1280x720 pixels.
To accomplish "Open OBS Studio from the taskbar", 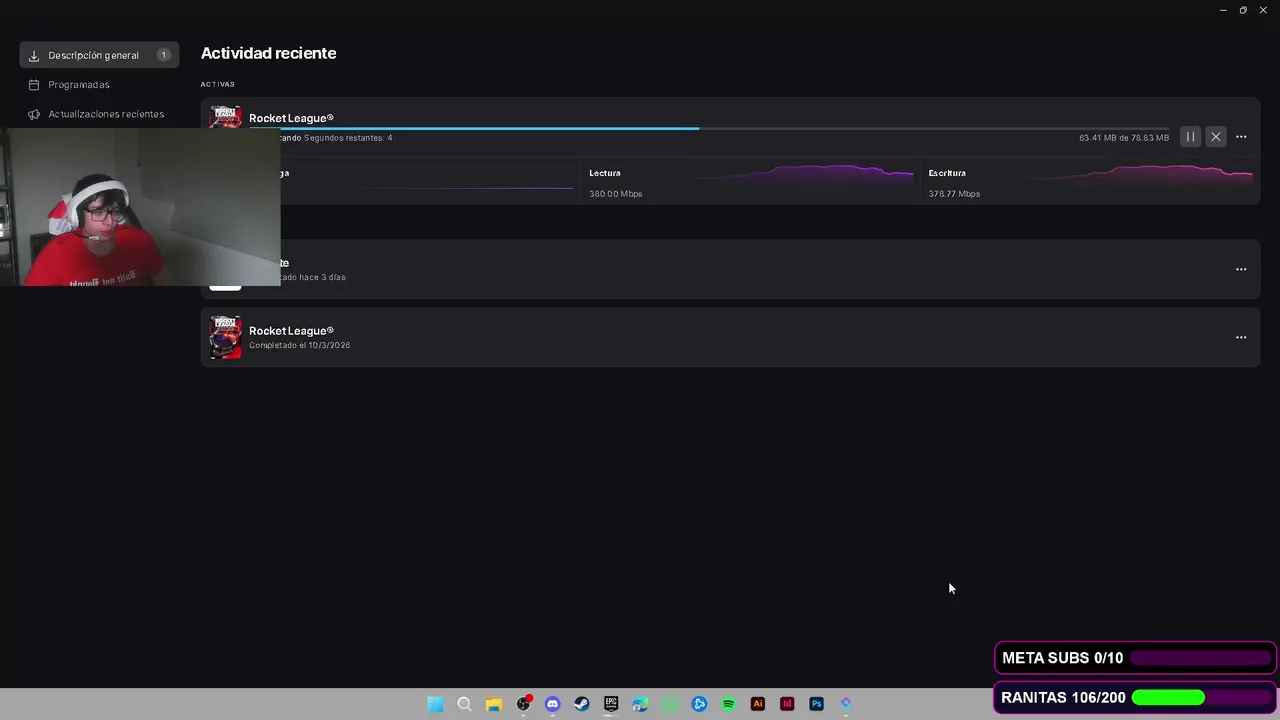I will 523,704.
